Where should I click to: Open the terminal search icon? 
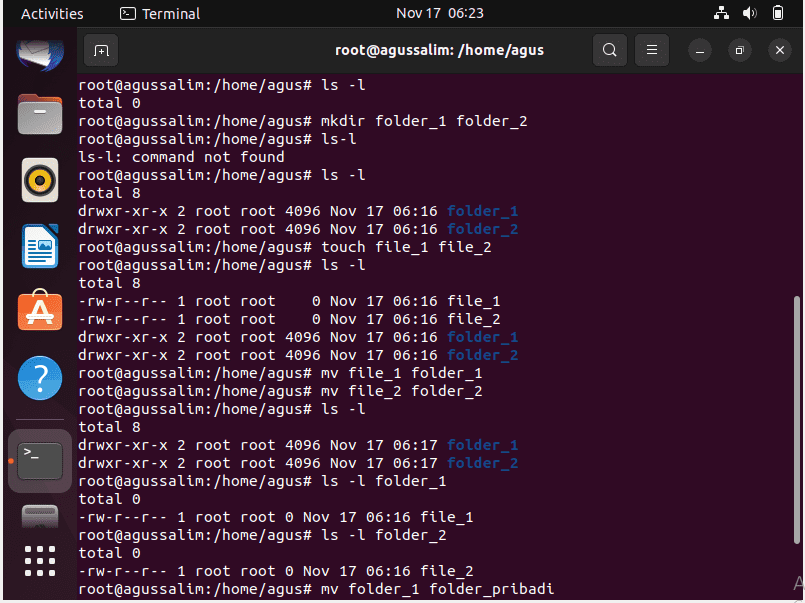click(x=609, y=50)
